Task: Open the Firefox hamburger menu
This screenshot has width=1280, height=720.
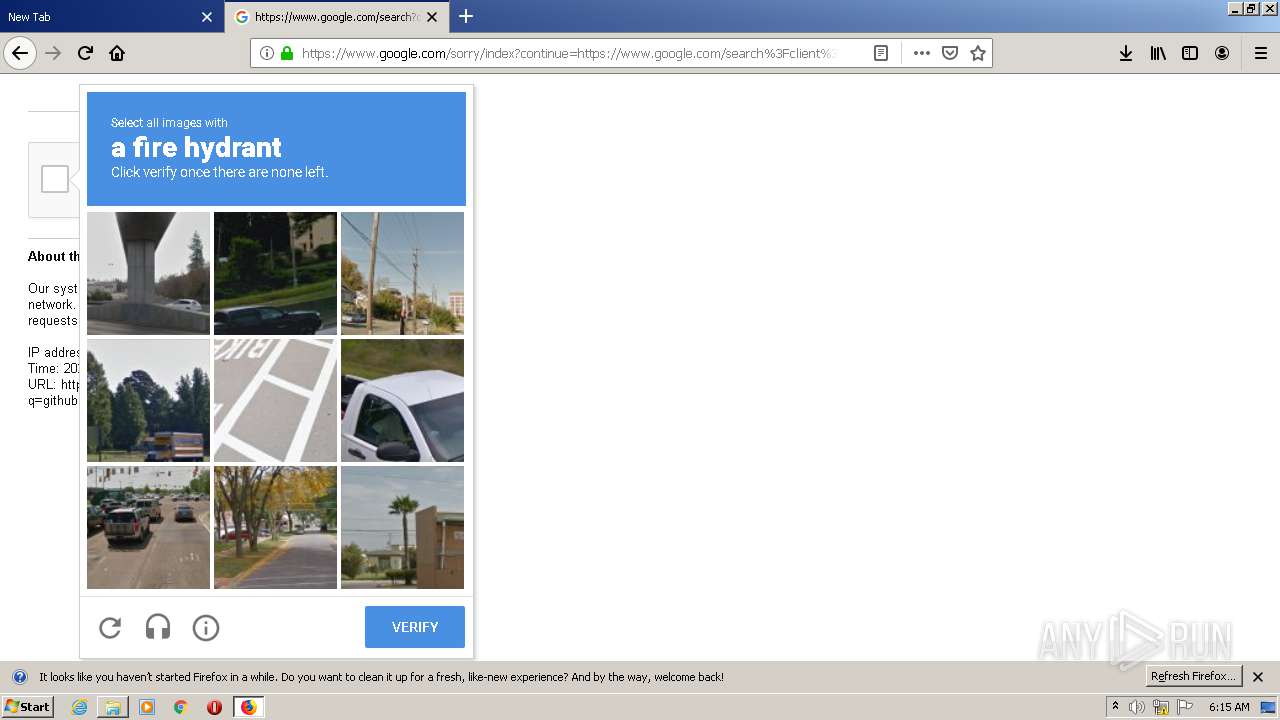Action: pyautogui.click(x=1261, y=53)
